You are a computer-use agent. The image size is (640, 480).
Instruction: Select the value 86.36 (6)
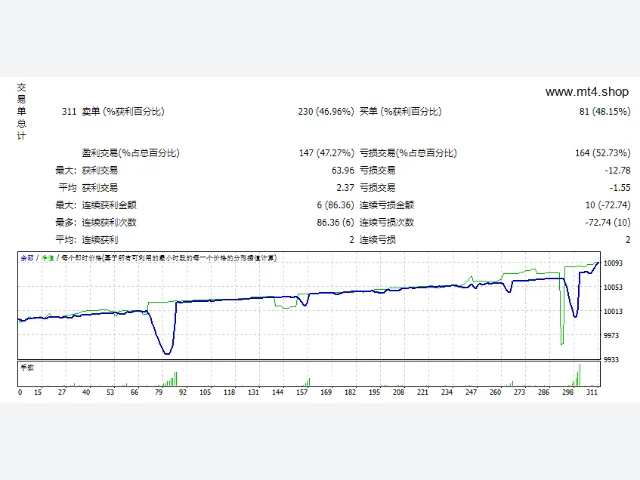336,222
